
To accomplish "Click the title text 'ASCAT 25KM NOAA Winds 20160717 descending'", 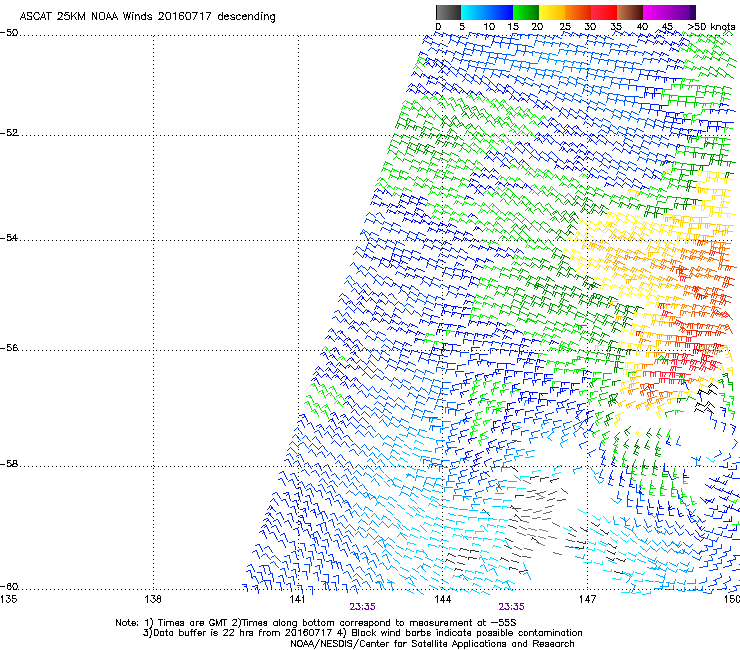I will click(147, 17).
